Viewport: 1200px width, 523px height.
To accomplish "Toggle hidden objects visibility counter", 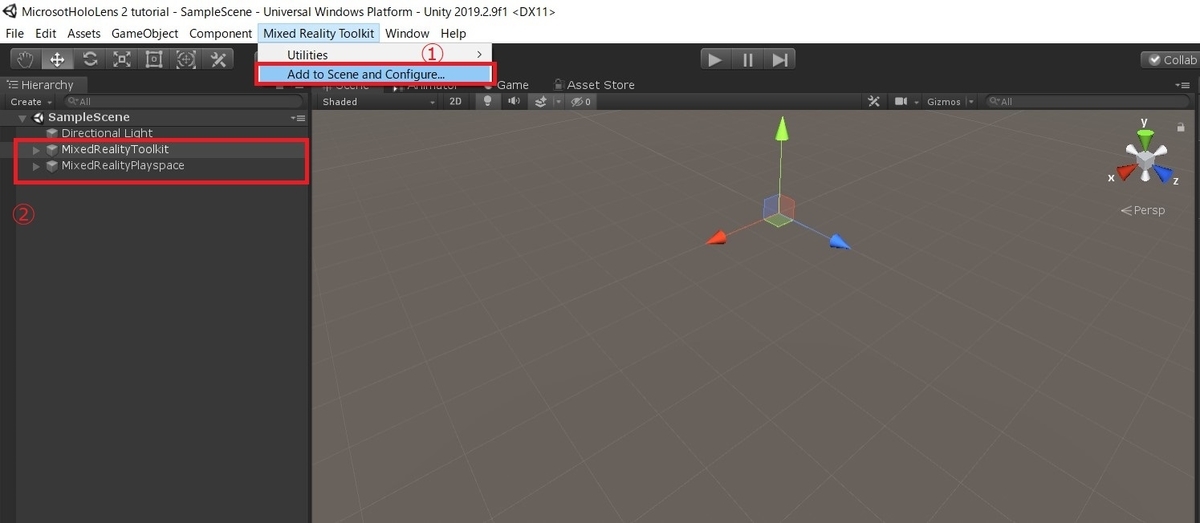I will pos(580,102).
